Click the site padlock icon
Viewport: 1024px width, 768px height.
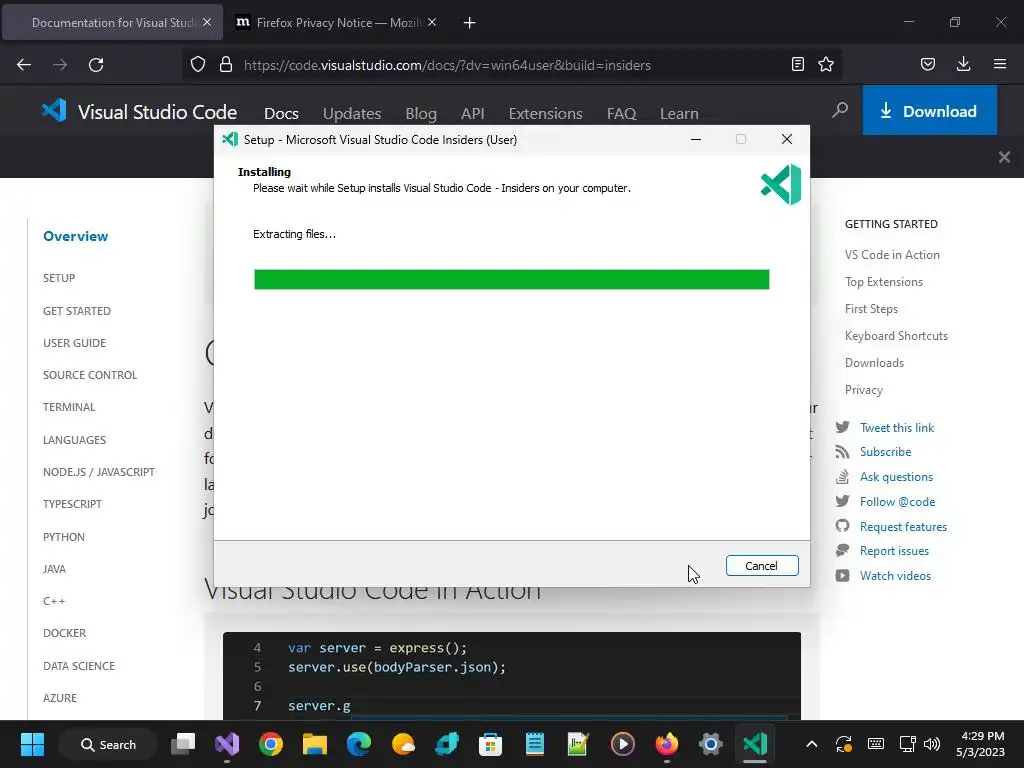(226, 65)
